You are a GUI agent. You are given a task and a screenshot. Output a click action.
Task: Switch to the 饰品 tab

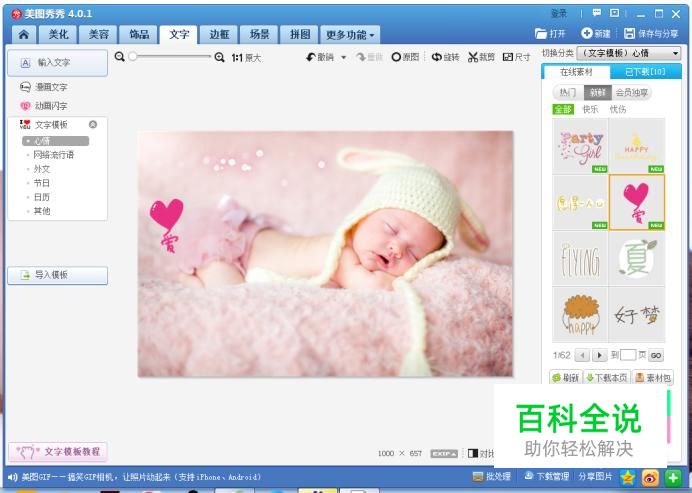coord(139,34)
